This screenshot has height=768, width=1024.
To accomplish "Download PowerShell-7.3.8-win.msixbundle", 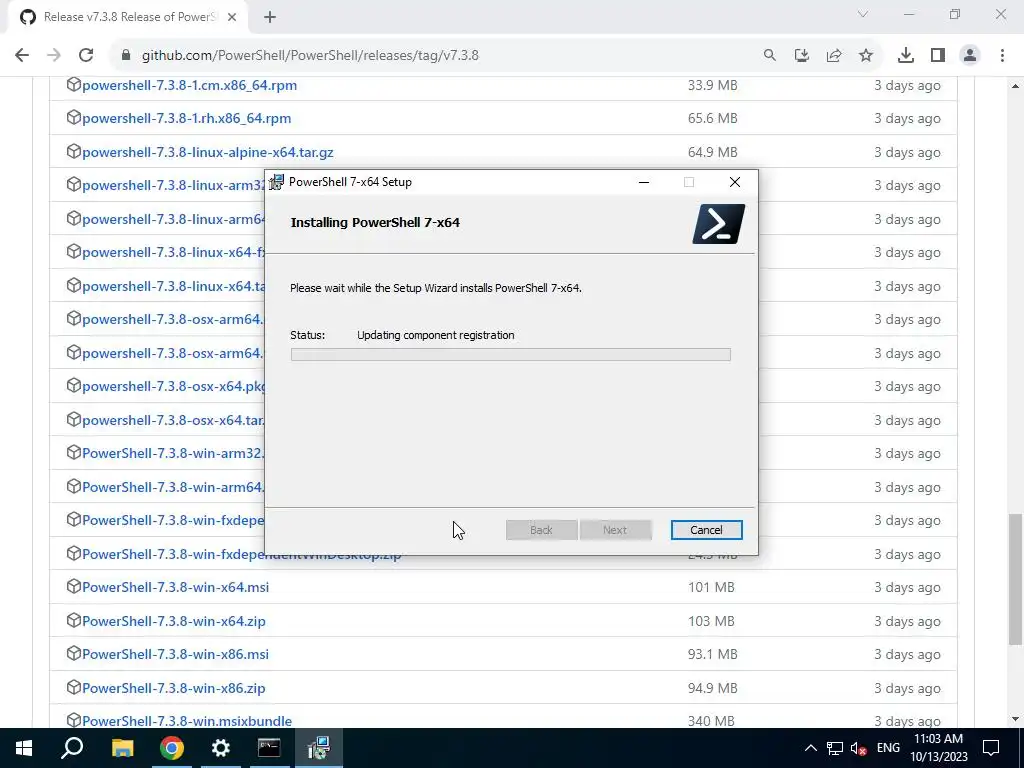I will pyautogui.click(x=187, y=721).
